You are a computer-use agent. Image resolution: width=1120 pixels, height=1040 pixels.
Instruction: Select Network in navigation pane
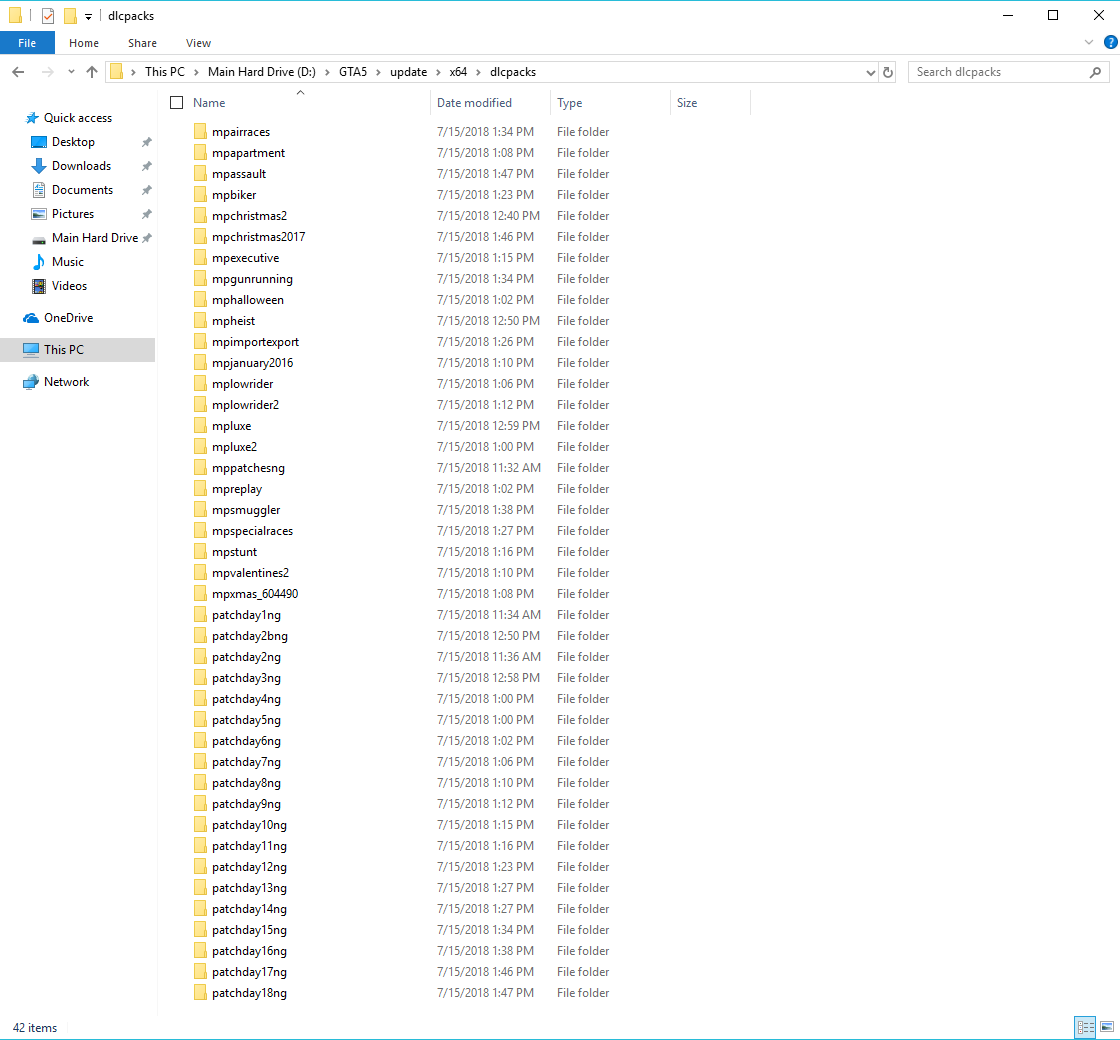[66, 381]
